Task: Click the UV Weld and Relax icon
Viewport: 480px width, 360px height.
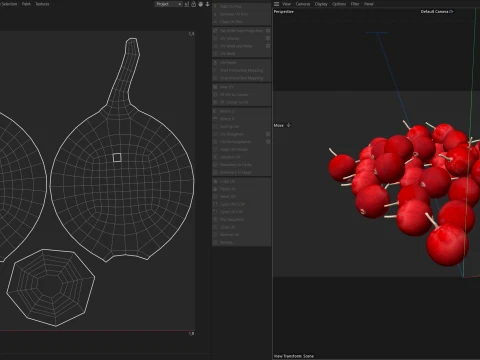Action: pos(215,46)
